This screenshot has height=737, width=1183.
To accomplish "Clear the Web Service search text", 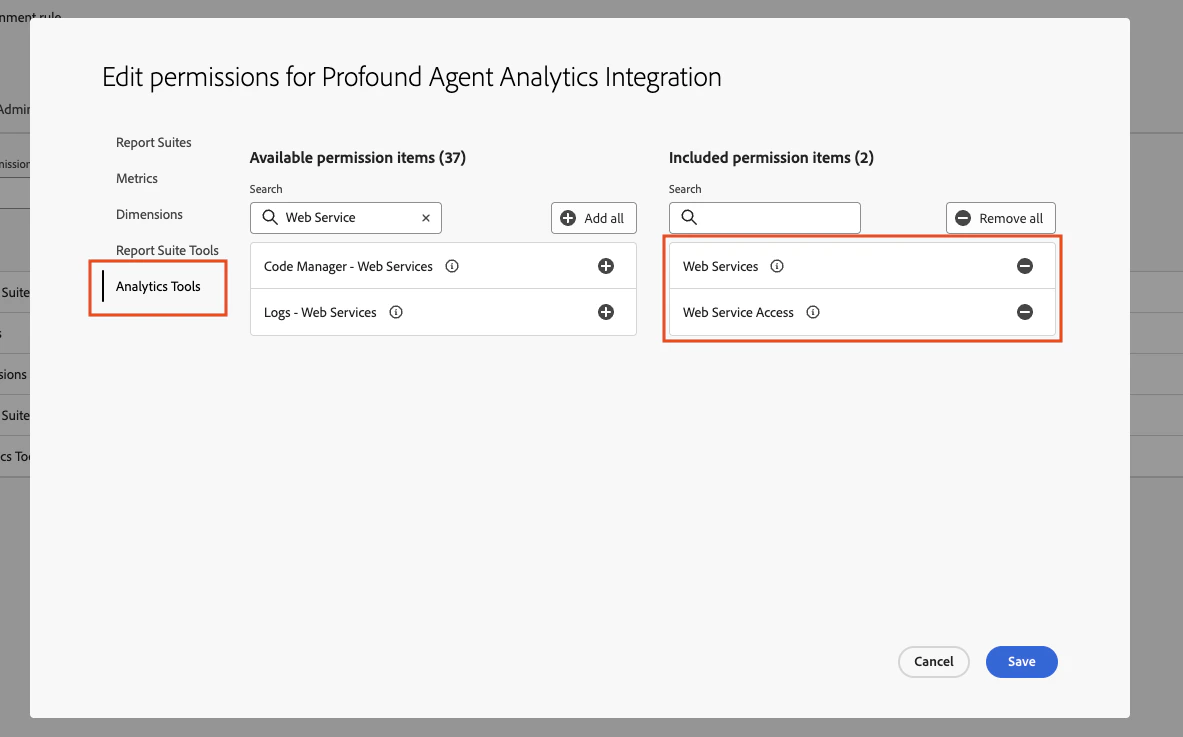I will pyautogui.click(x=426, y=218).
